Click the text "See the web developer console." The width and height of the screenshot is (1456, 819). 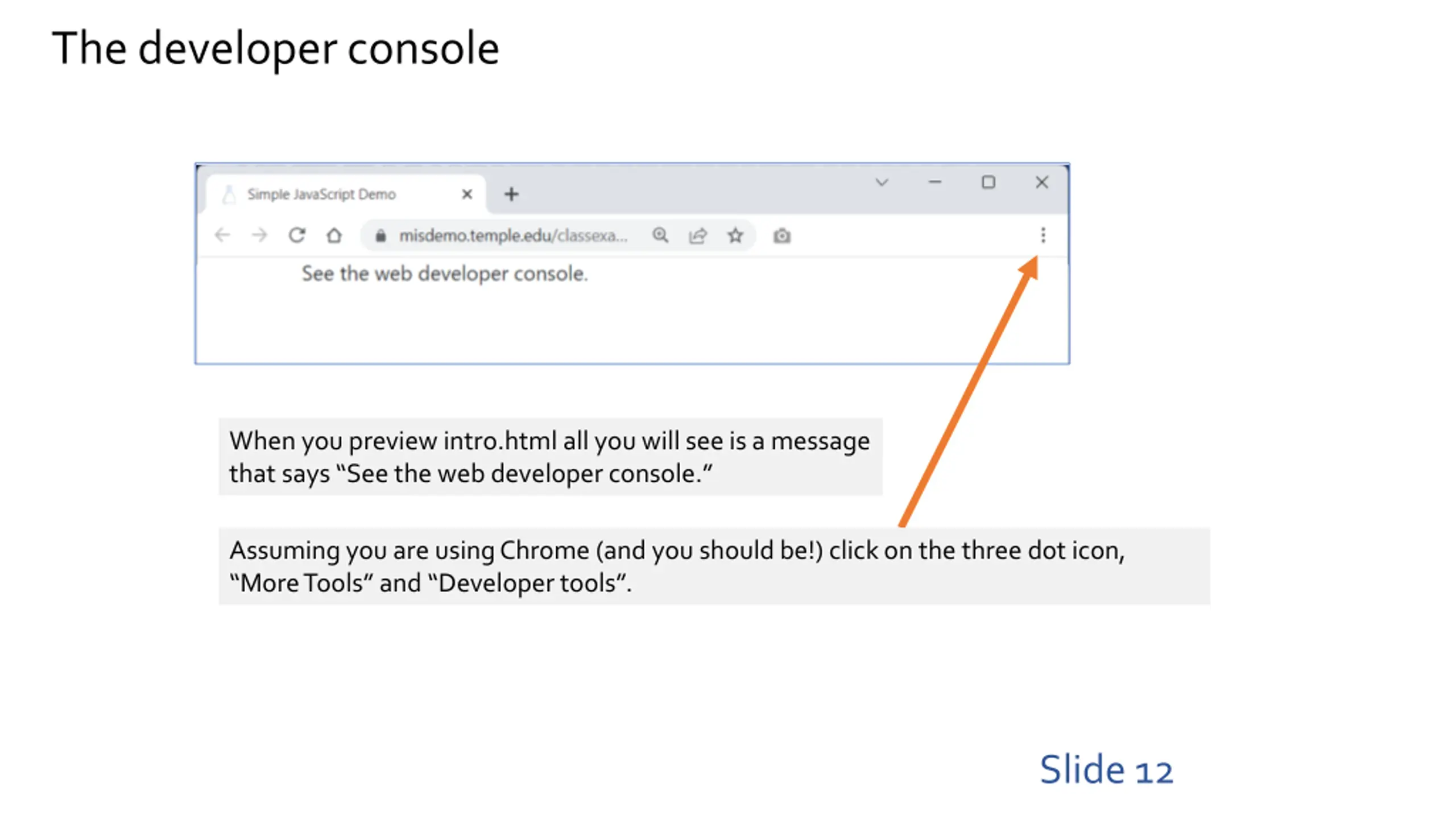[x=444, y=274]
